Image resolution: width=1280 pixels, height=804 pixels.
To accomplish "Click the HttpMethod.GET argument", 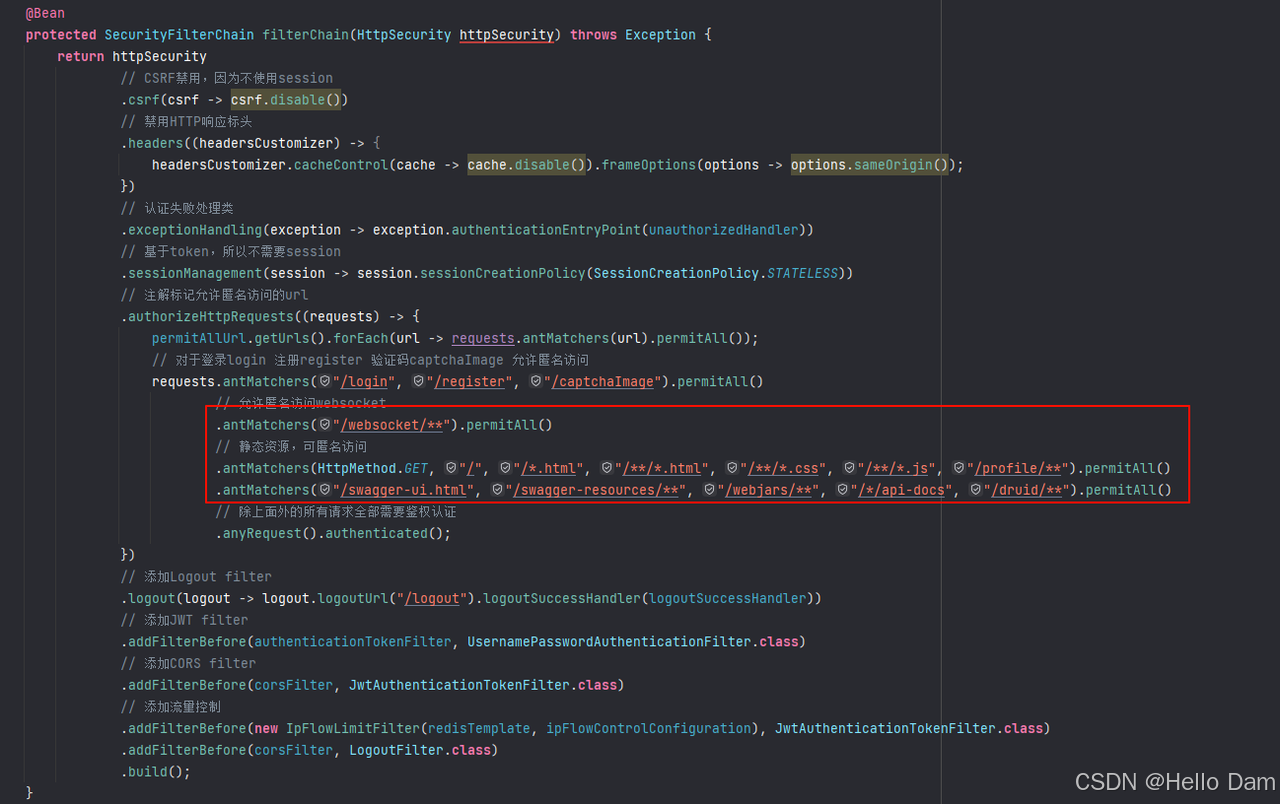I will point(374,468).
